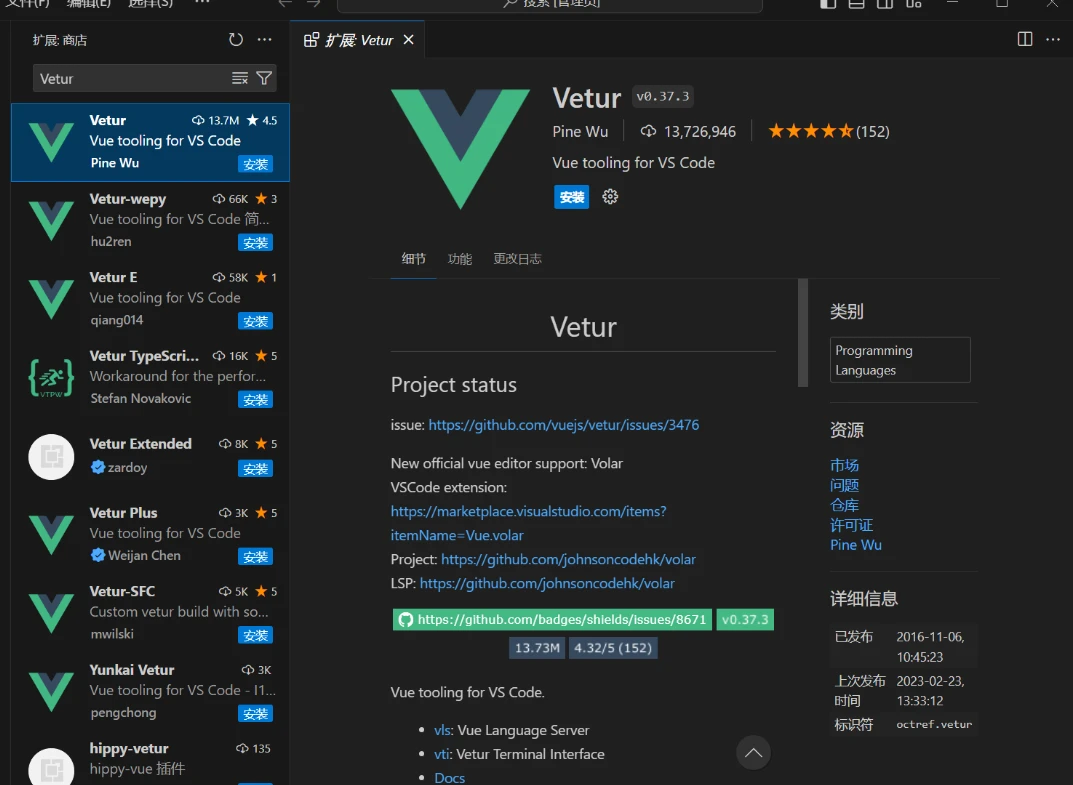
Task: Click the green v0.37.3 version badge
Action: 745,619
